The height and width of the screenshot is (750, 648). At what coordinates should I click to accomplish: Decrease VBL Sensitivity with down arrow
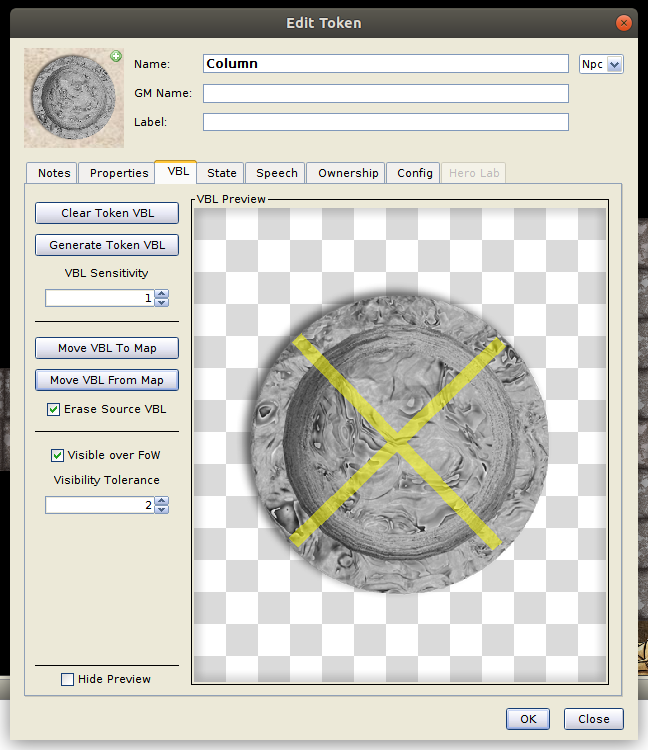coord(162,302)
